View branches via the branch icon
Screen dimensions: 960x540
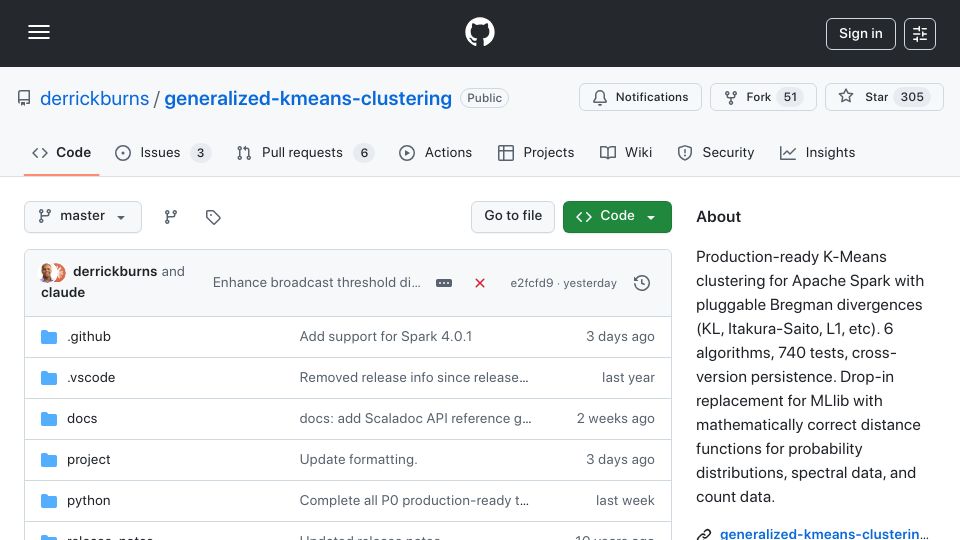click(171, 217)
